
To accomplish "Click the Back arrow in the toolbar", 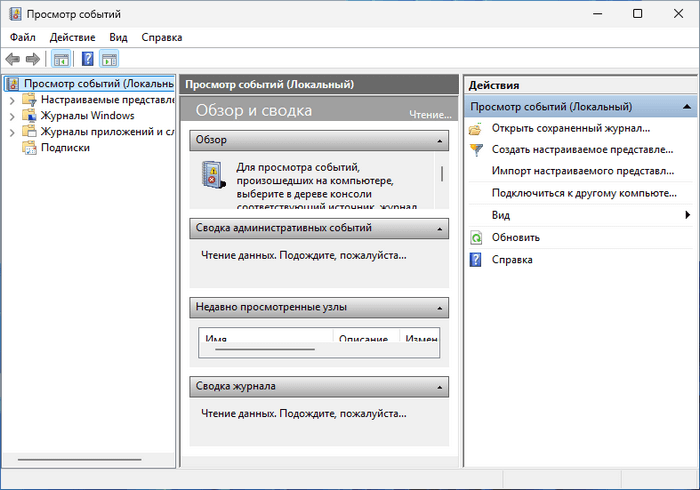I will (x=13, y=60).
